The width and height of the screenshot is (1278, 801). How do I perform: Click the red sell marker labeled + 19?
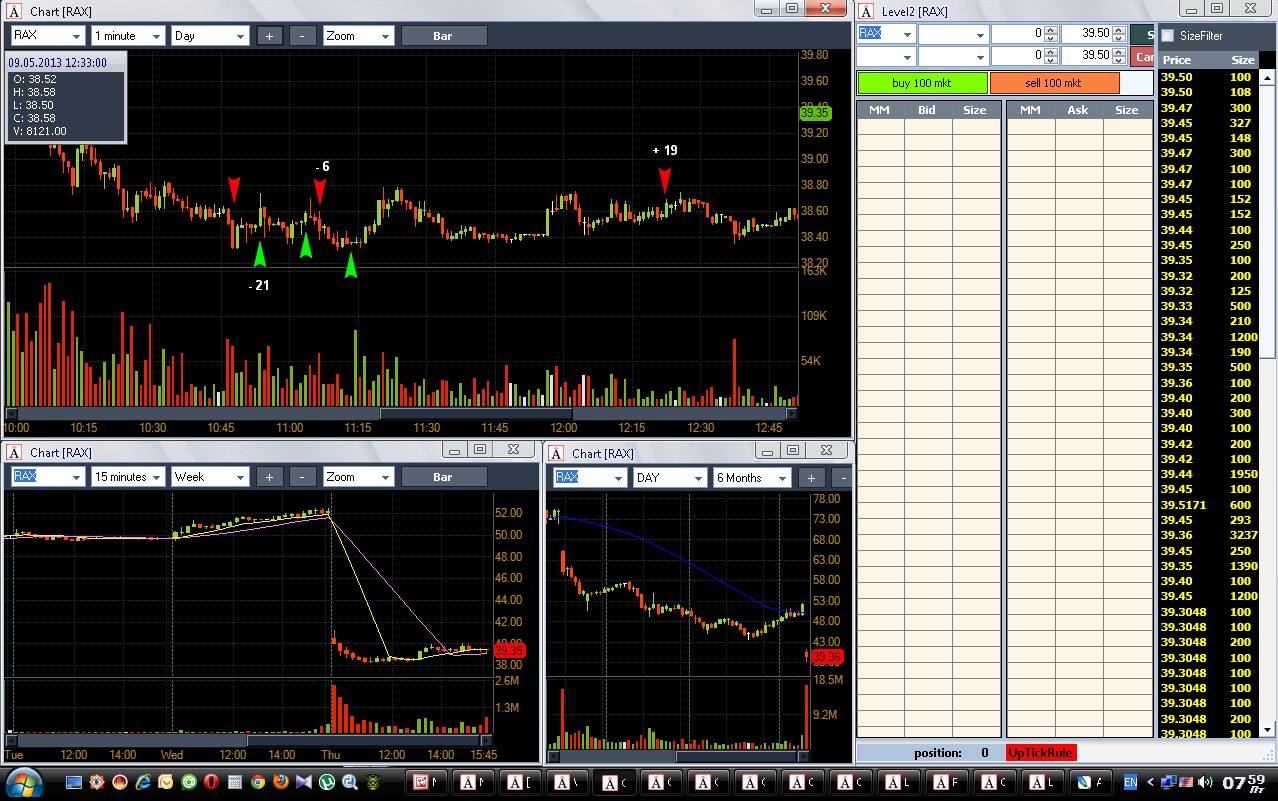(664, 181)
